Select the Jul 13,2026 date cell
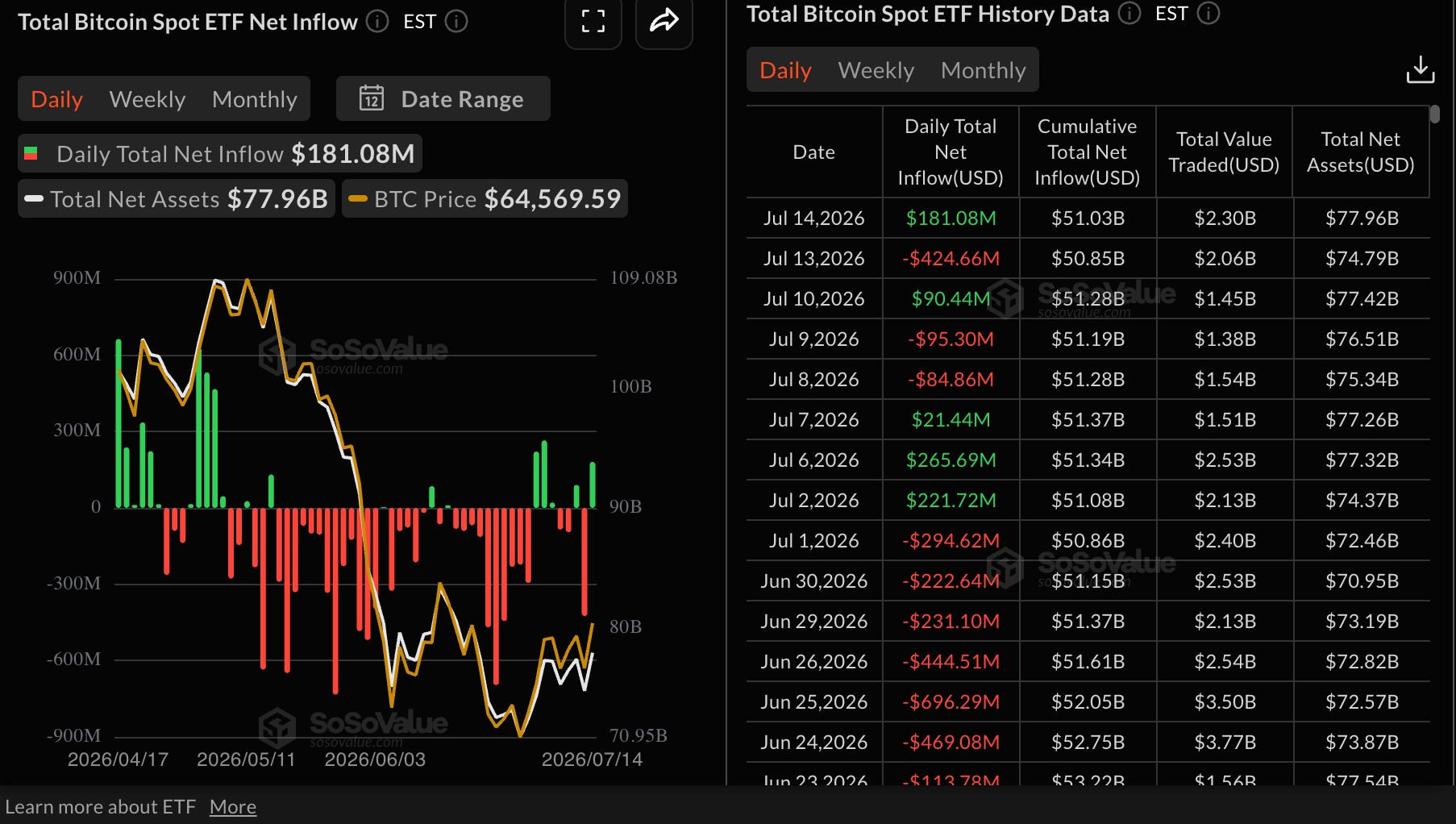Screen dimensions: 1456x824 [814, 259]
